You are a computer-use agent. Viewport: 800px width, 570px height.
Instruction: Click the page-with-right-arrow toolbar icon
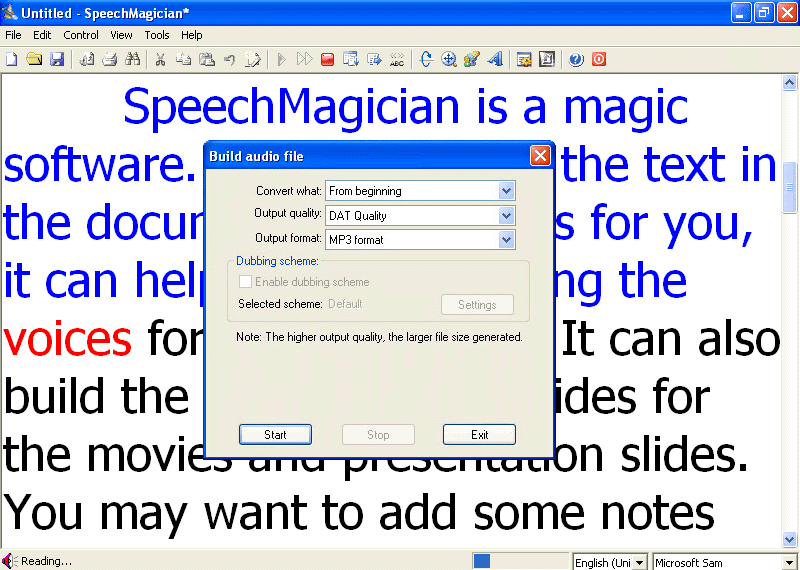374,59
